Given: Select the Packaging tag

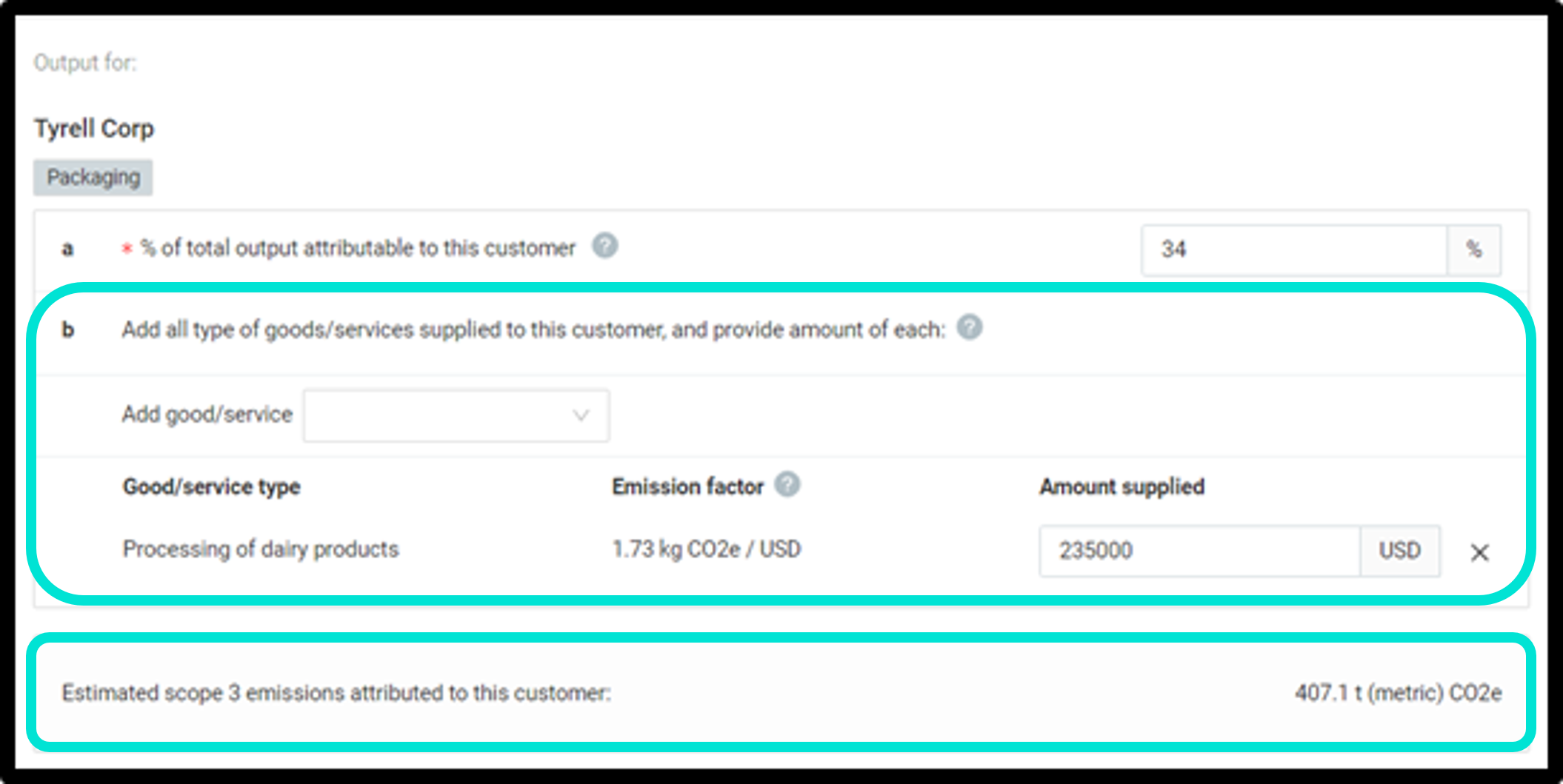Looking at the screenshot, I should (x=93, y=178).
